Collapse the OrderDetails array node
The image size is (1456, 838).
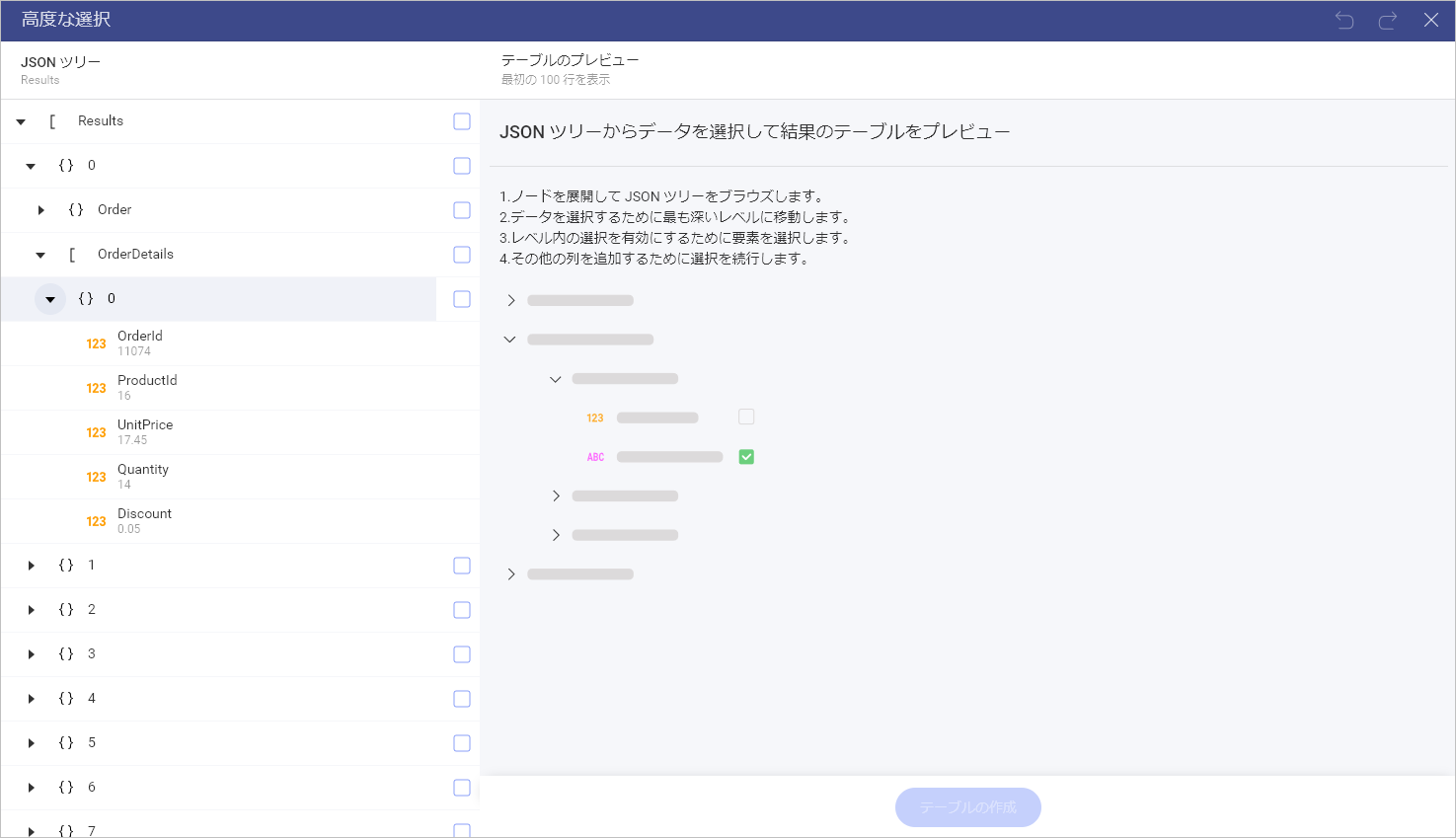tap(40, 256)
